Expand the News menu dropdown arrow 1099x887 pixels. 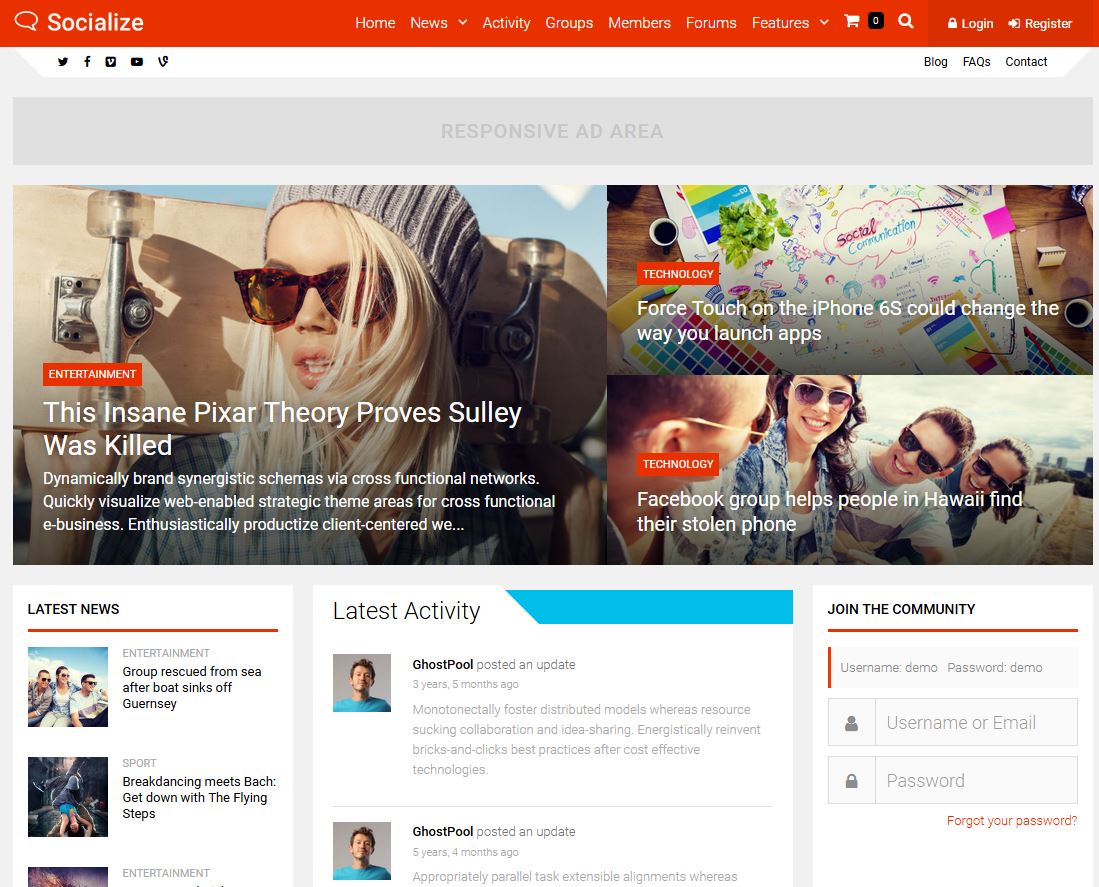point(463,22)
